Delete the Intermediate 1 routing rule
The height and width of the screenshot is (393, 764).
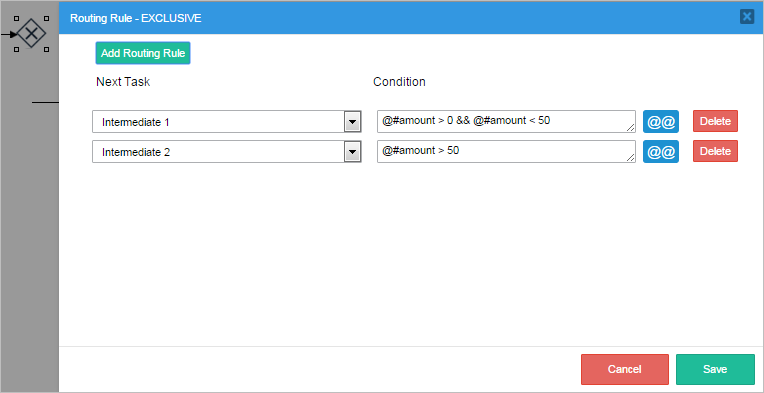point(715,121)
